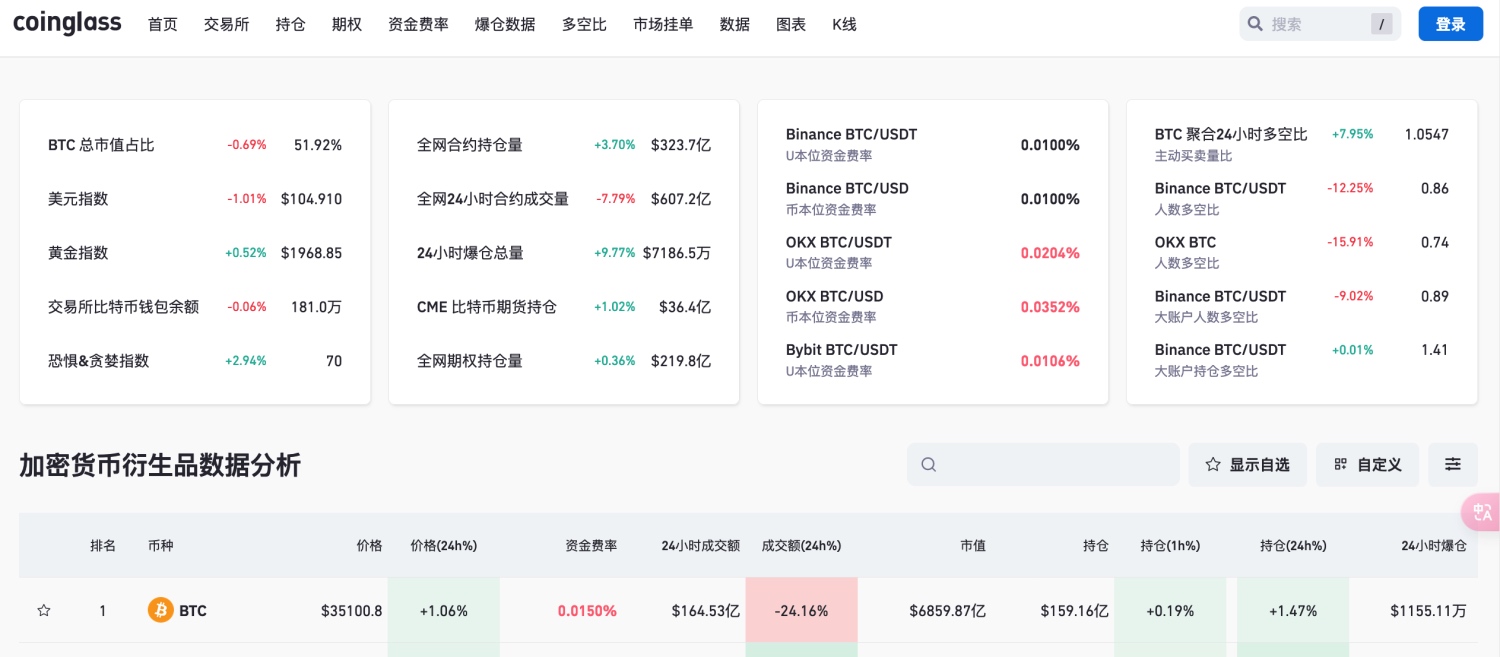Screen dimensions: 1500x657
Task: Click the slash shortcut key badge
Action: click(1381, 25)
